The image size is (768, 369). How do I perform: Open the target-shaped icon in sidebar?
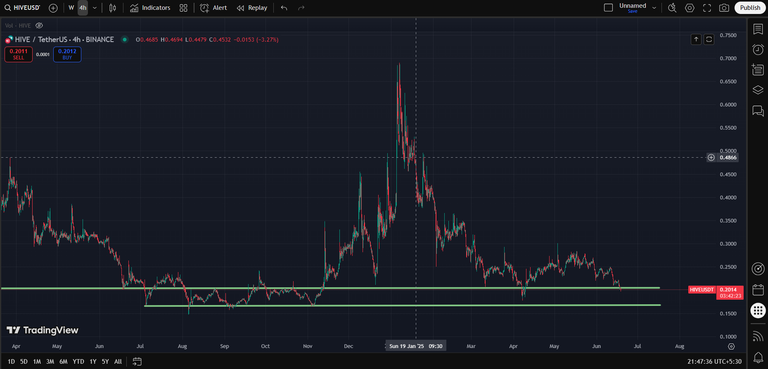(758, 269)
